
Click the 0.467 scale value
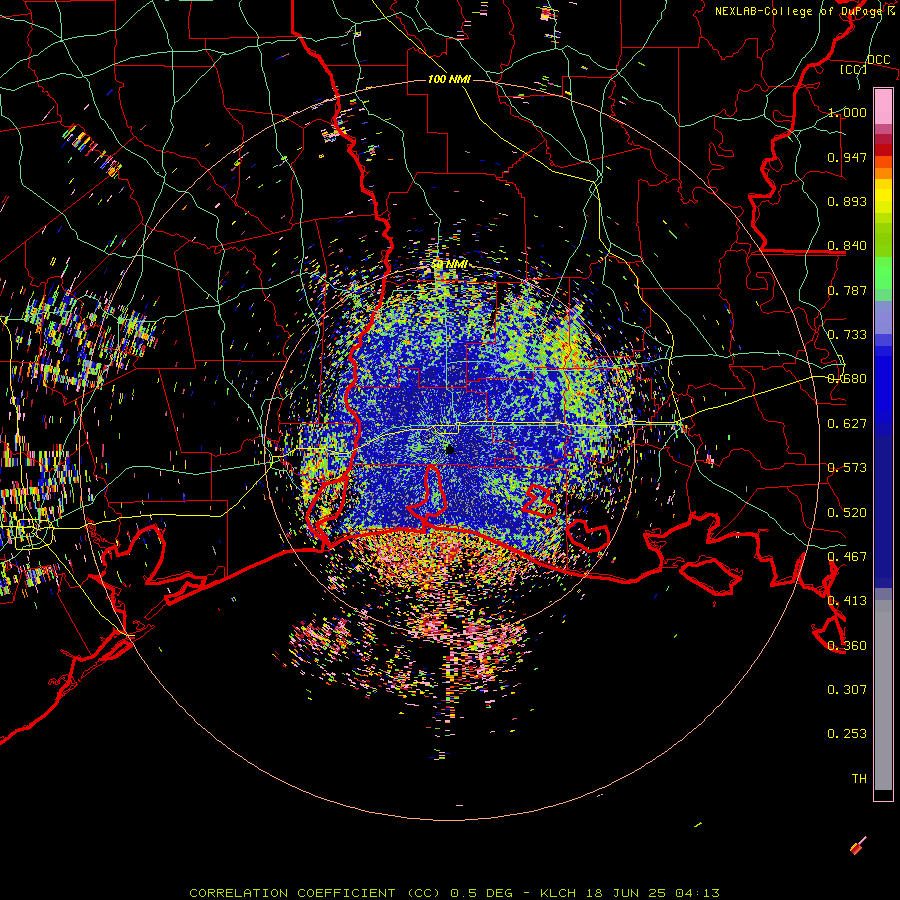(847, 557)
